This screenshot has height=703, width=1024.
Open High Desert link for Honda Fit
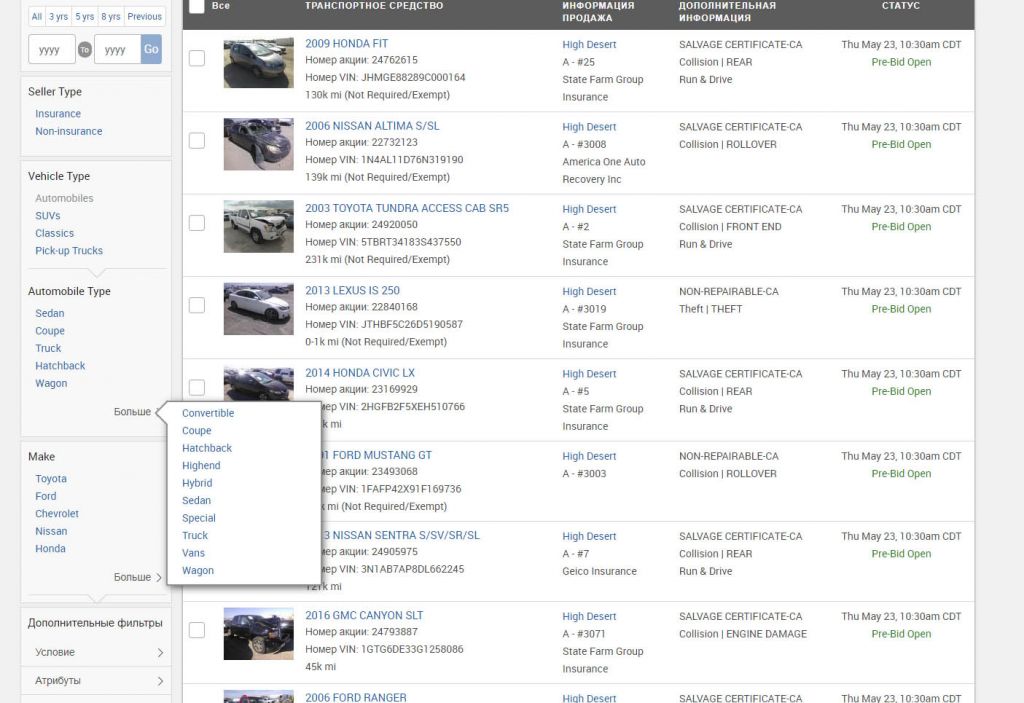(x=589, y=44)
